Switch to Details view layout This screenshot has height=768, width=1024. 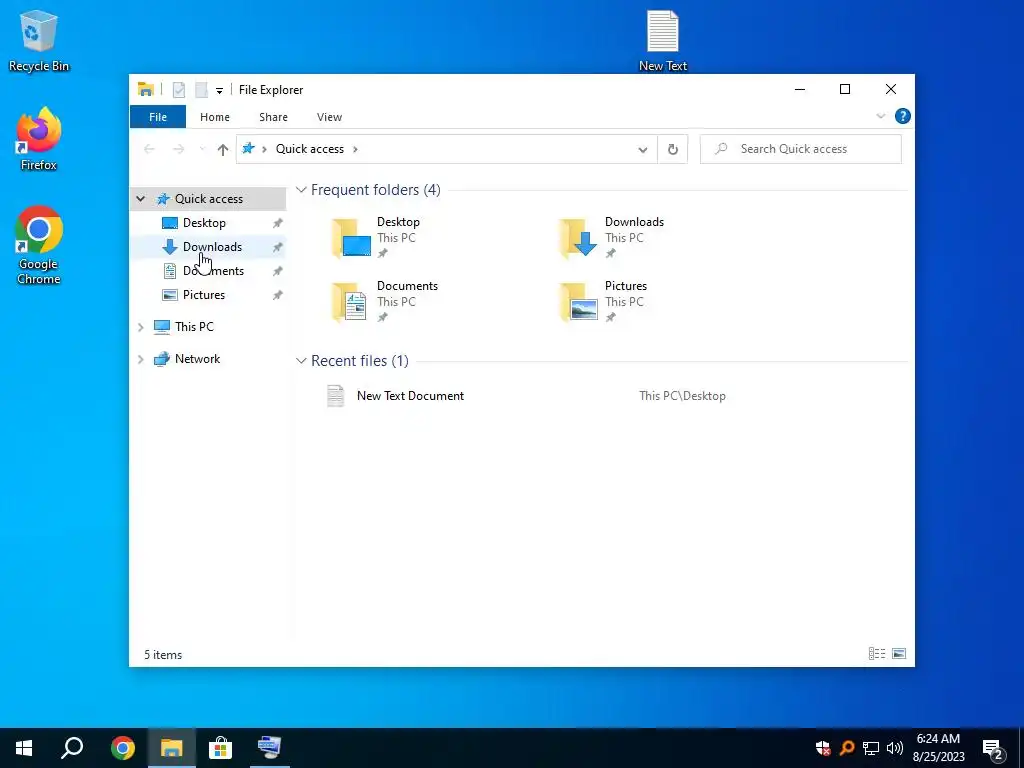877,654
